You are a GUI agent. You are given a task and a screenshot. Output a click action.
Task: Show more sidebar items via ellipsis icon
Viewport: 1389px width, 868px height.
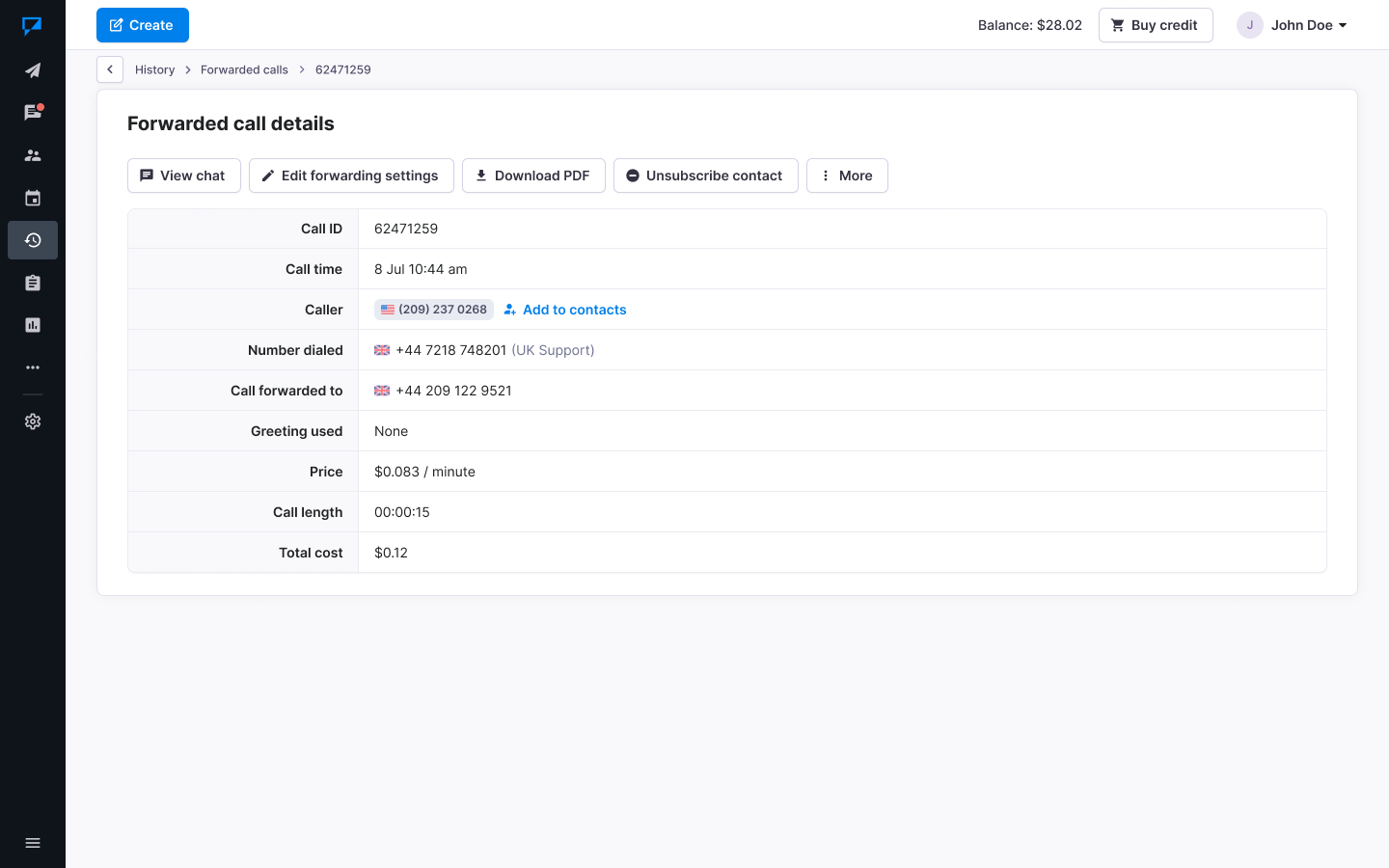(x=33, y=367)
